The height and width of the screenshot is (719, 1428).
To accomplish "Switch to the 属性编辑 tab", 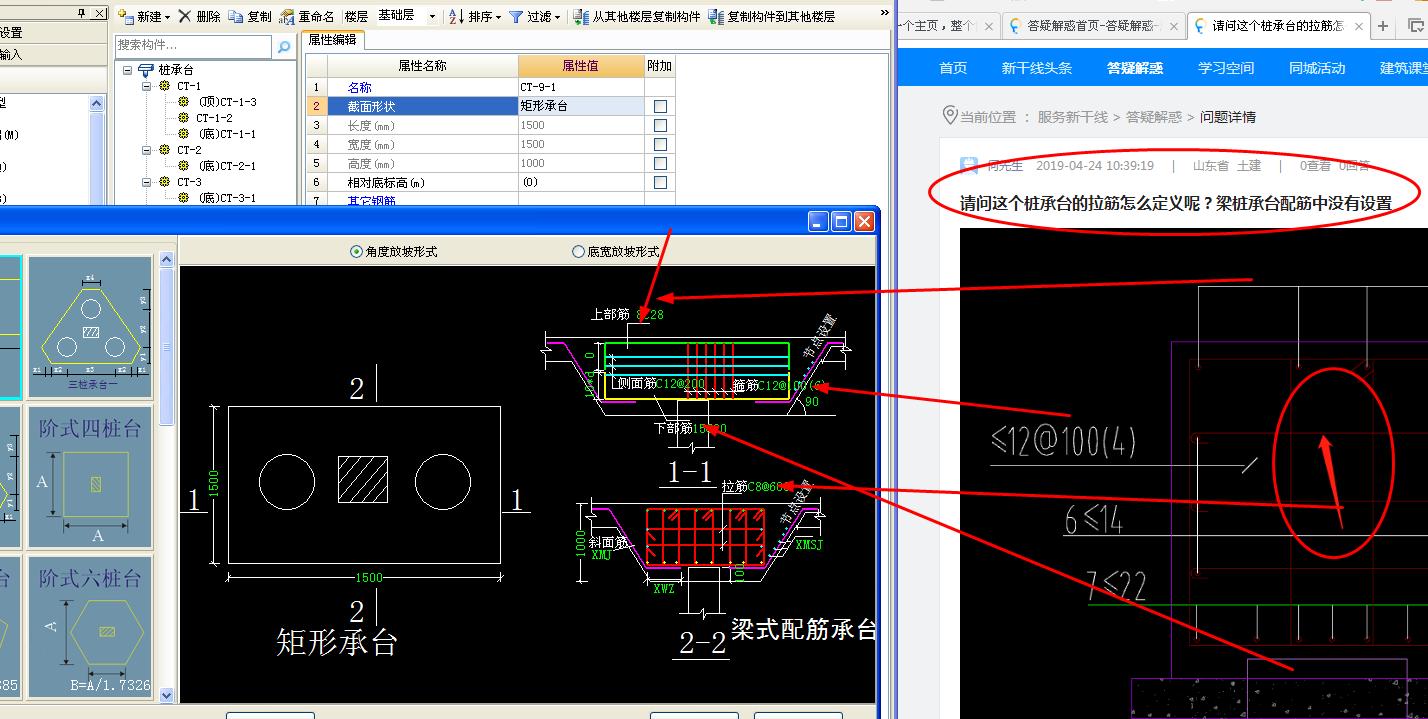I will tap(333, 40).
